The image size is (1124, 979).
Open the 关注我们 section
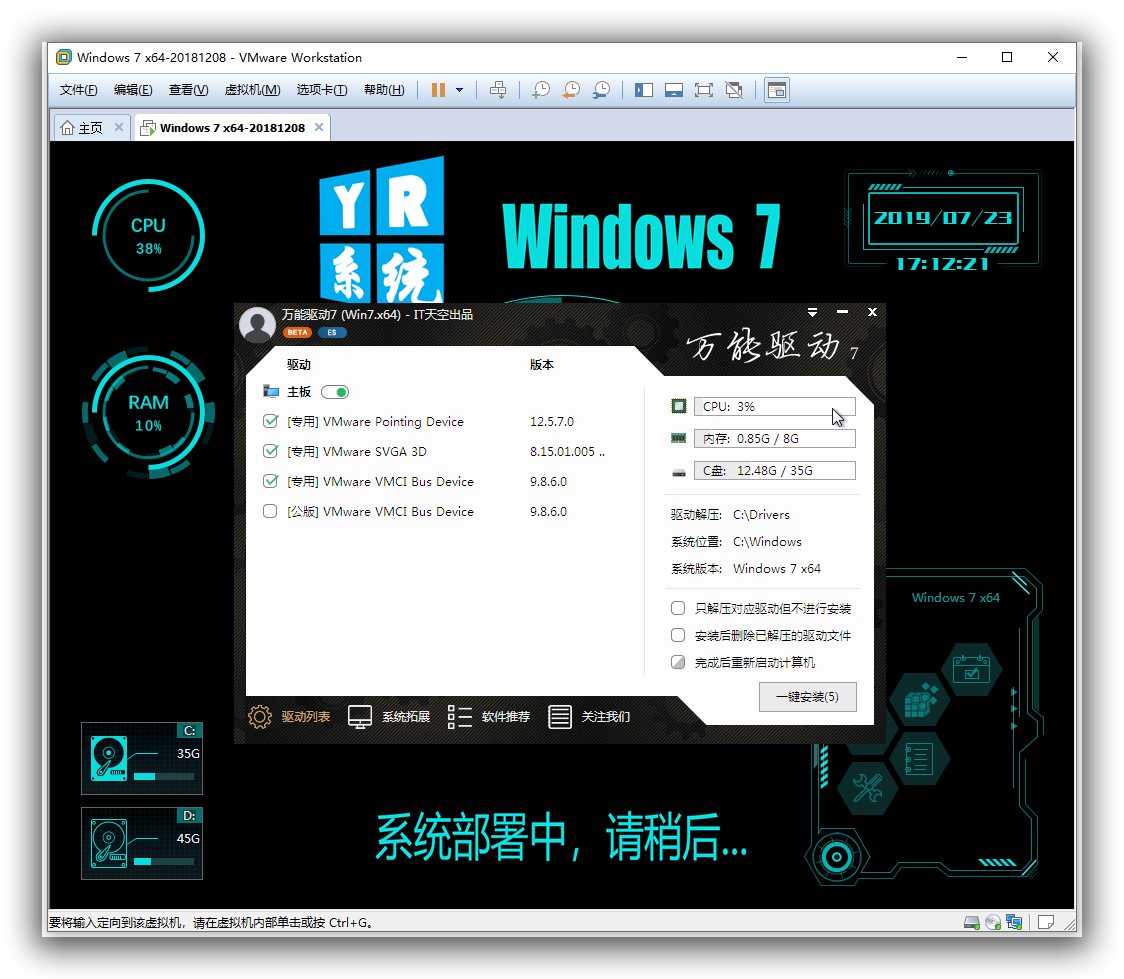(606, 717)
